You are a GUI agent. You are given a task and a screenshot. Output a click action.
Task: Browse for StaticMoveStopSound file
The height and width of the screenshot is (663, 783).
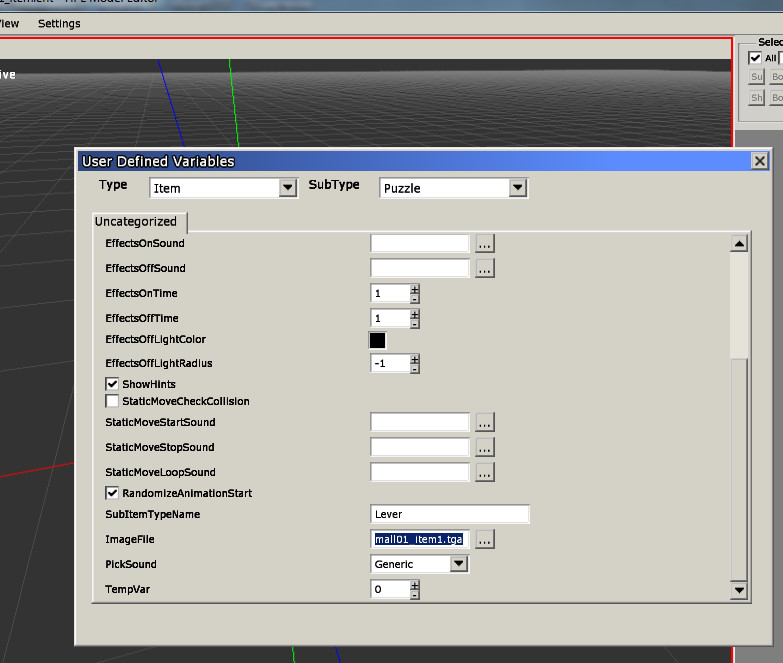click(x=485, y=447)
